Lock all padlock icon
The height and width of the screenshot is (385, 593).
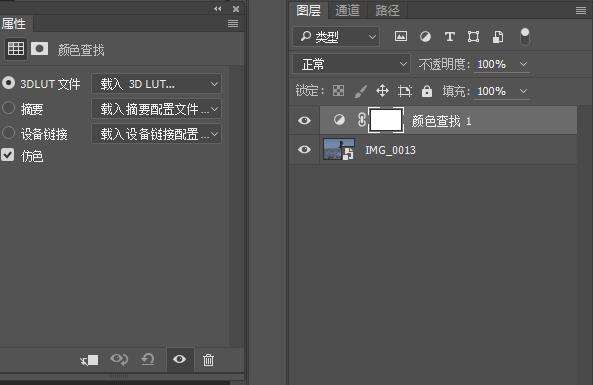(427, 91)
